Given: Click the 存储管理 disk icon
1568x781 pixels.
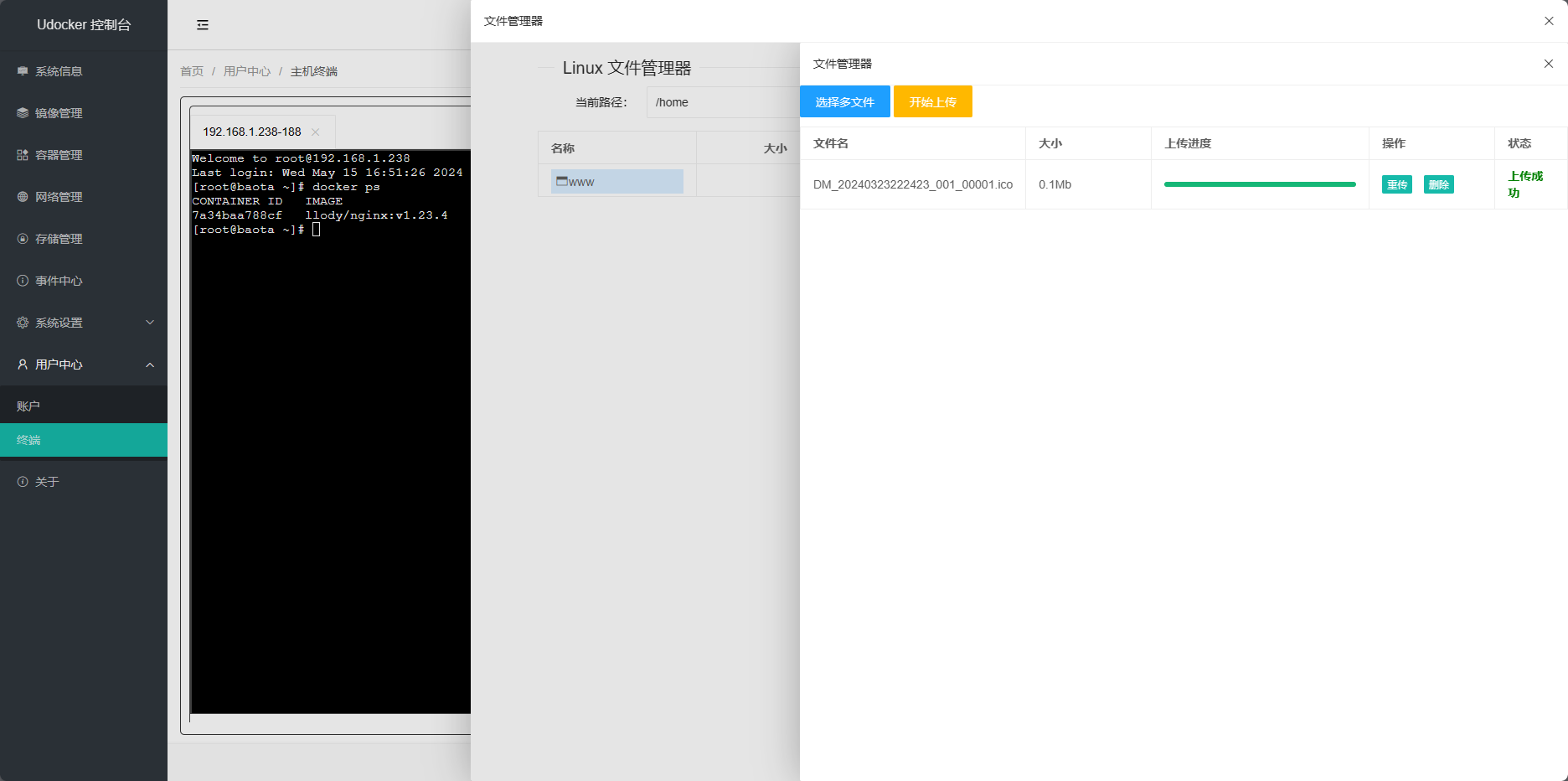Looking at the screenshot, I should [23, 239].
